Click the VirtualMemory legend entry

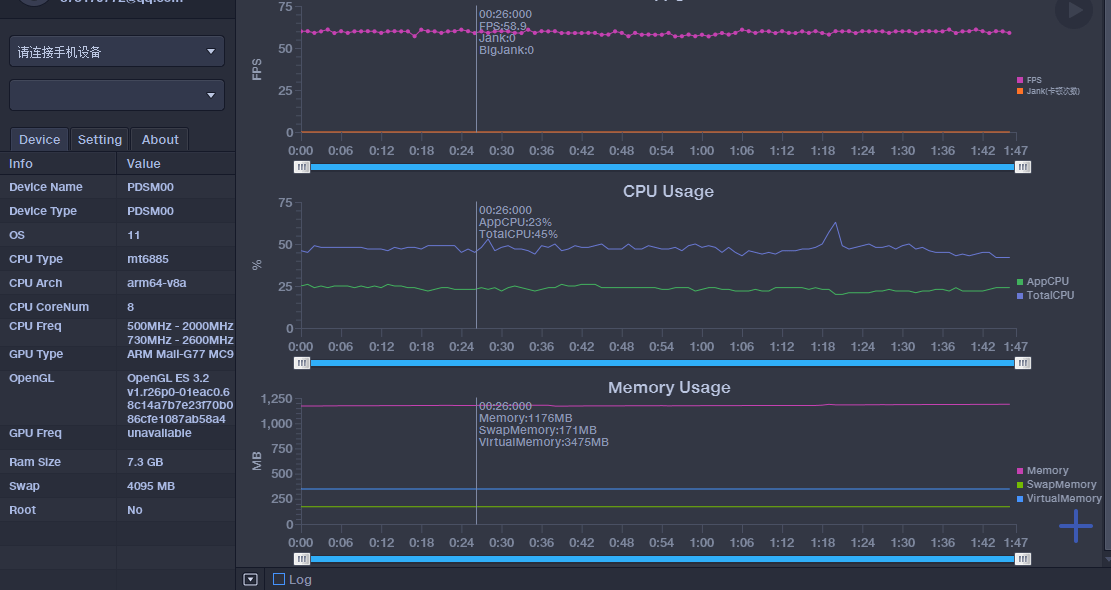tap(1063, 498)
